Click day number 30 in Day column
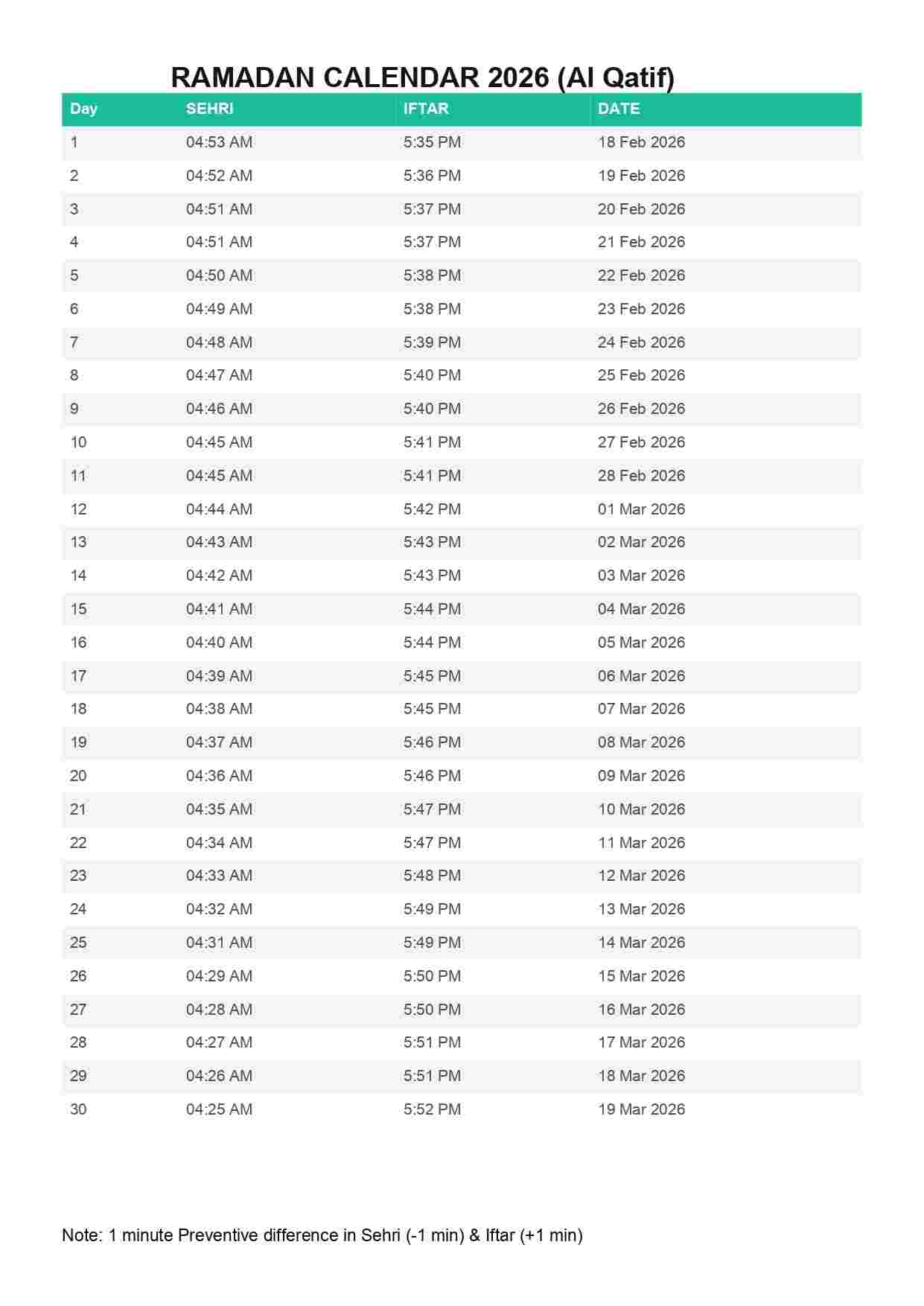Screen dimensions: 924x1306 tap(78, 1109)
